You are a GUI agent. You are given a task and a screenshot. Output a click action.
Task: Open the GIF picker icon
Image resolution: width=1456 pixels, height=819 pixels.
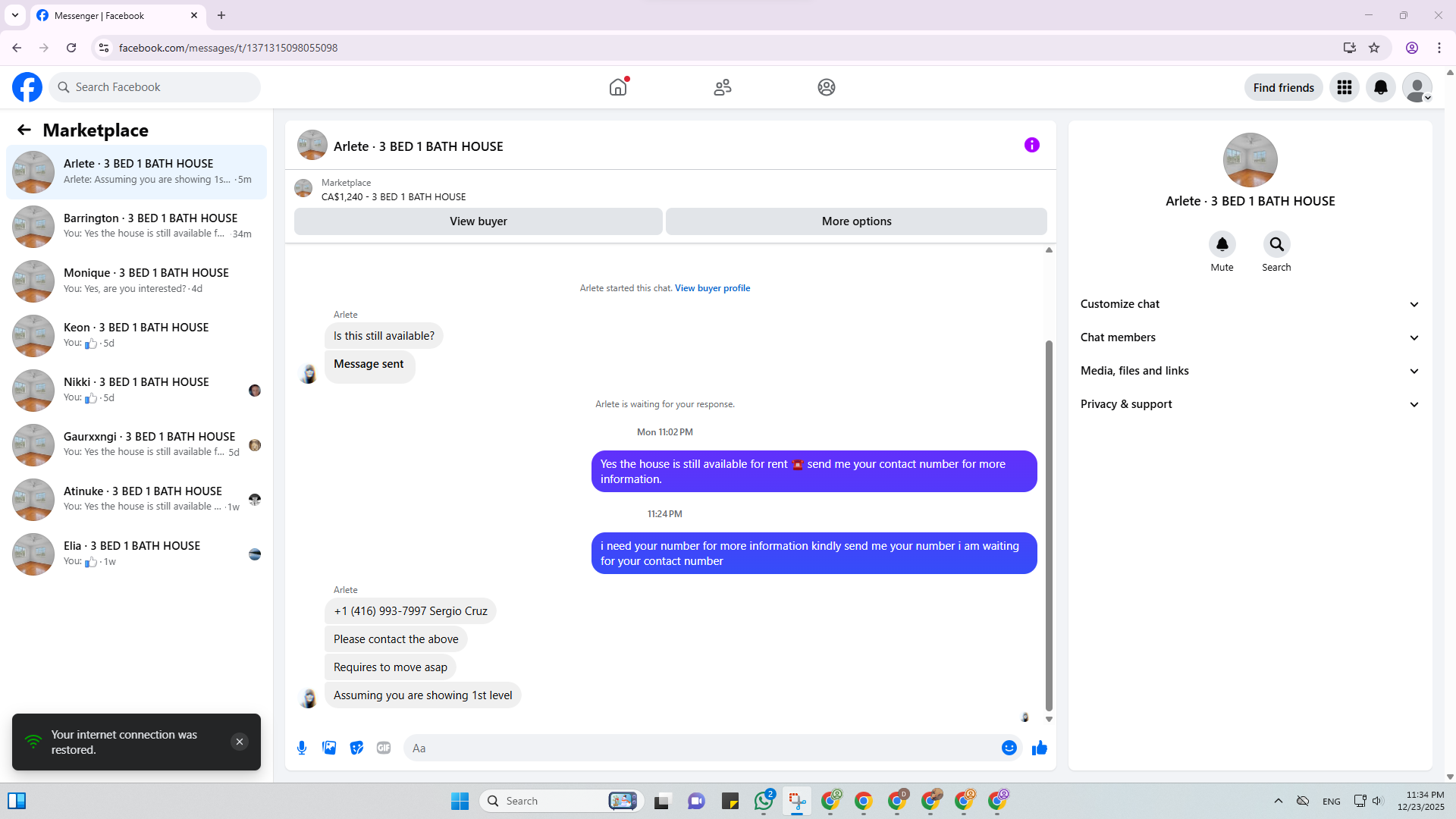384,748
